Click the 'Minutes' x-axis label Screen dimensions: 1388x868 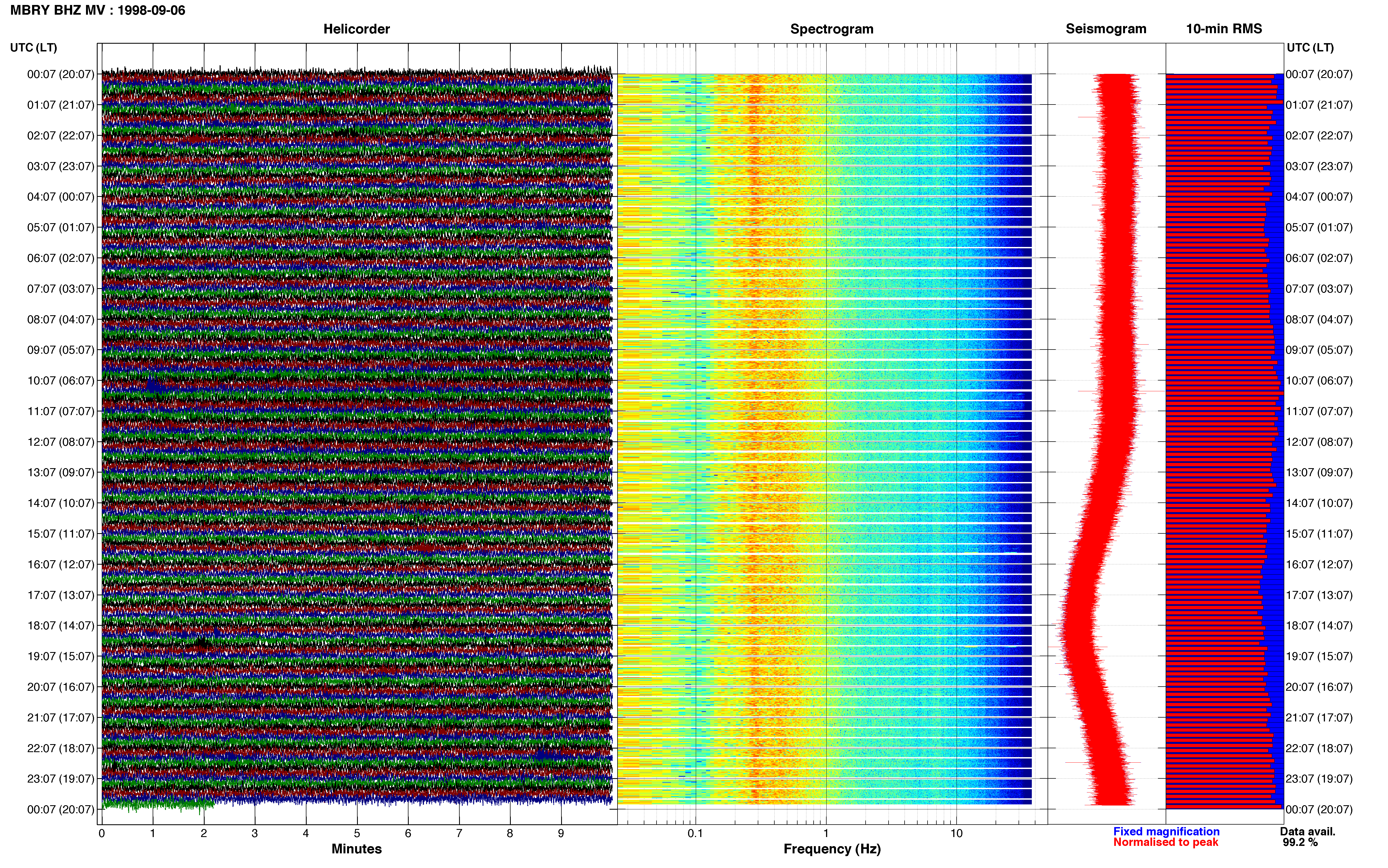(356, 849)
